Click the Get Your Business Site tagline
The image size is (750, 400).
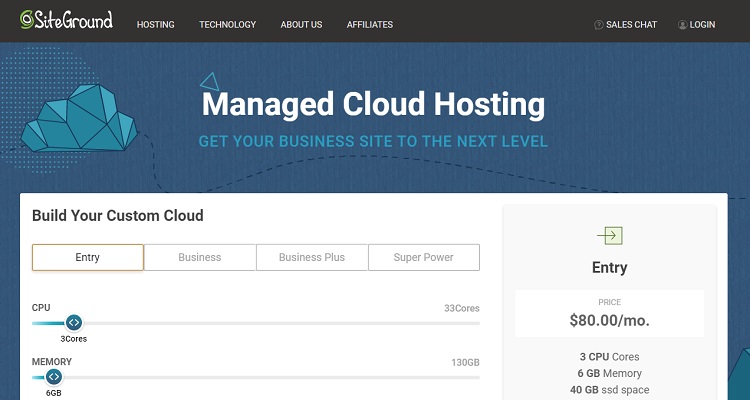coord(373,142)
